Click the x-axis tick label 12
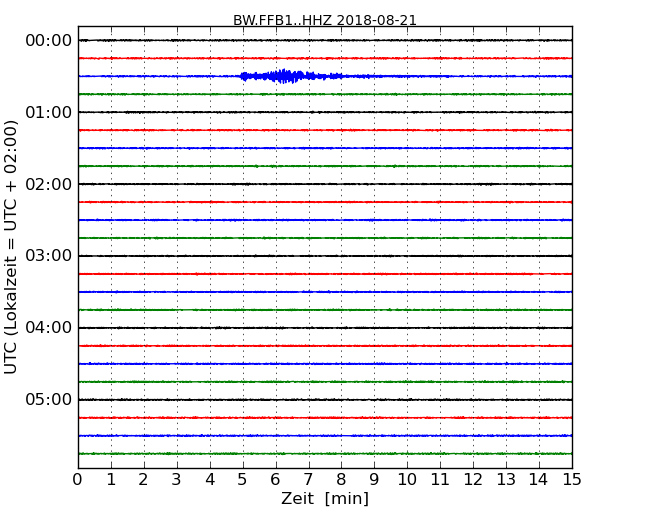The width and height of the screenshot is (650, 520). click(473, 480)
